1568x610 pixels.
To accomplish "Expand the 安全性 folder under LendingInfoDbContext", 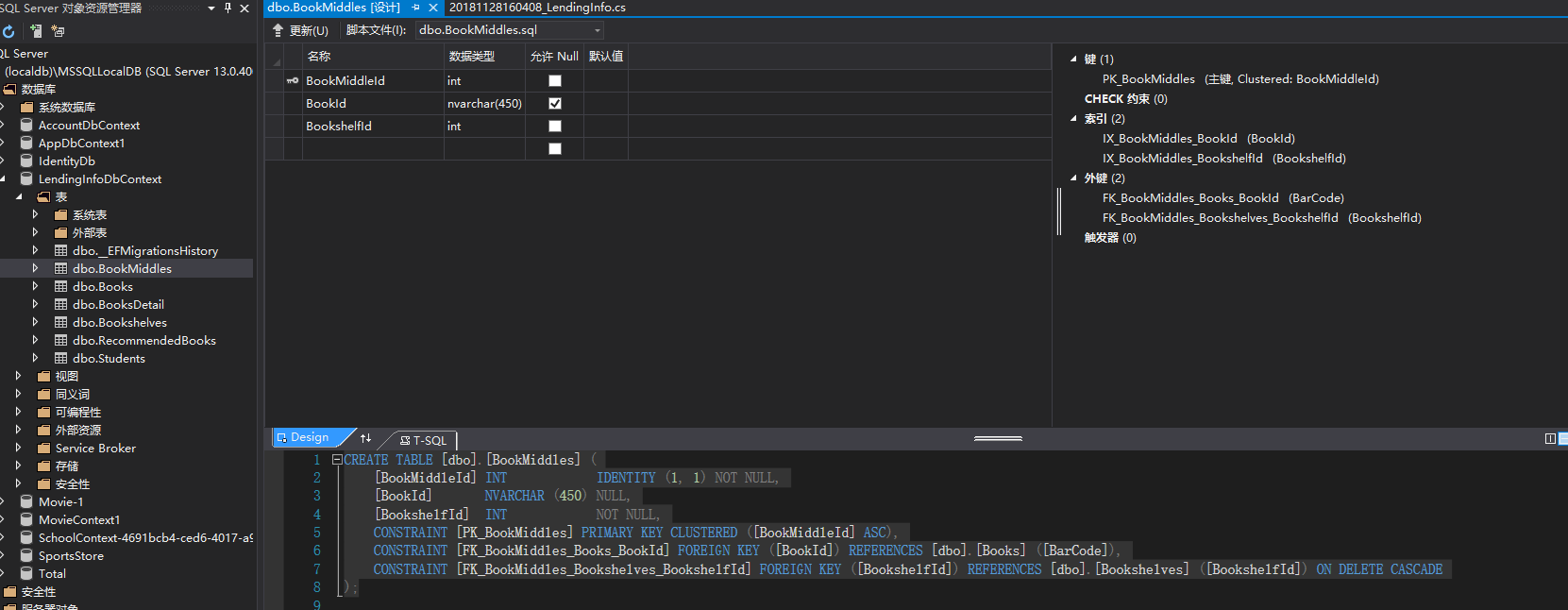I will click(19, 483).
